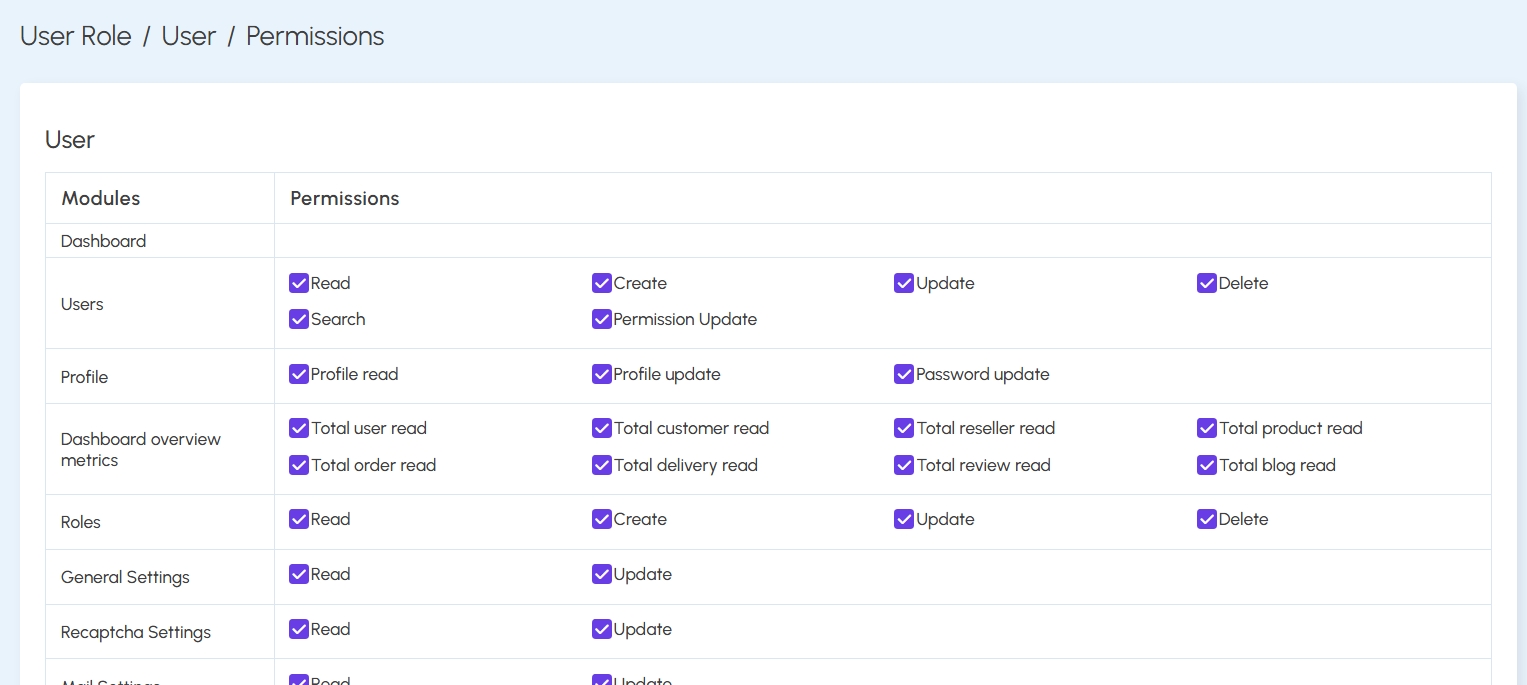
Task: Click the Dashboard overview metrics label
Action: tap(141, 450)
